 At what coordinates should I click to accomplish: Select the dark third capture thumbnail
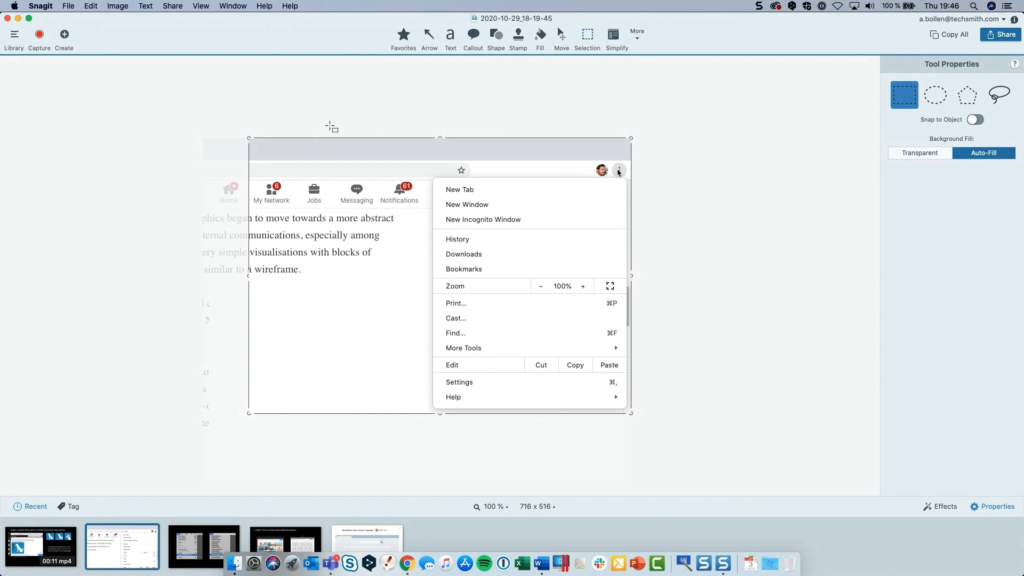click(204, 546)
